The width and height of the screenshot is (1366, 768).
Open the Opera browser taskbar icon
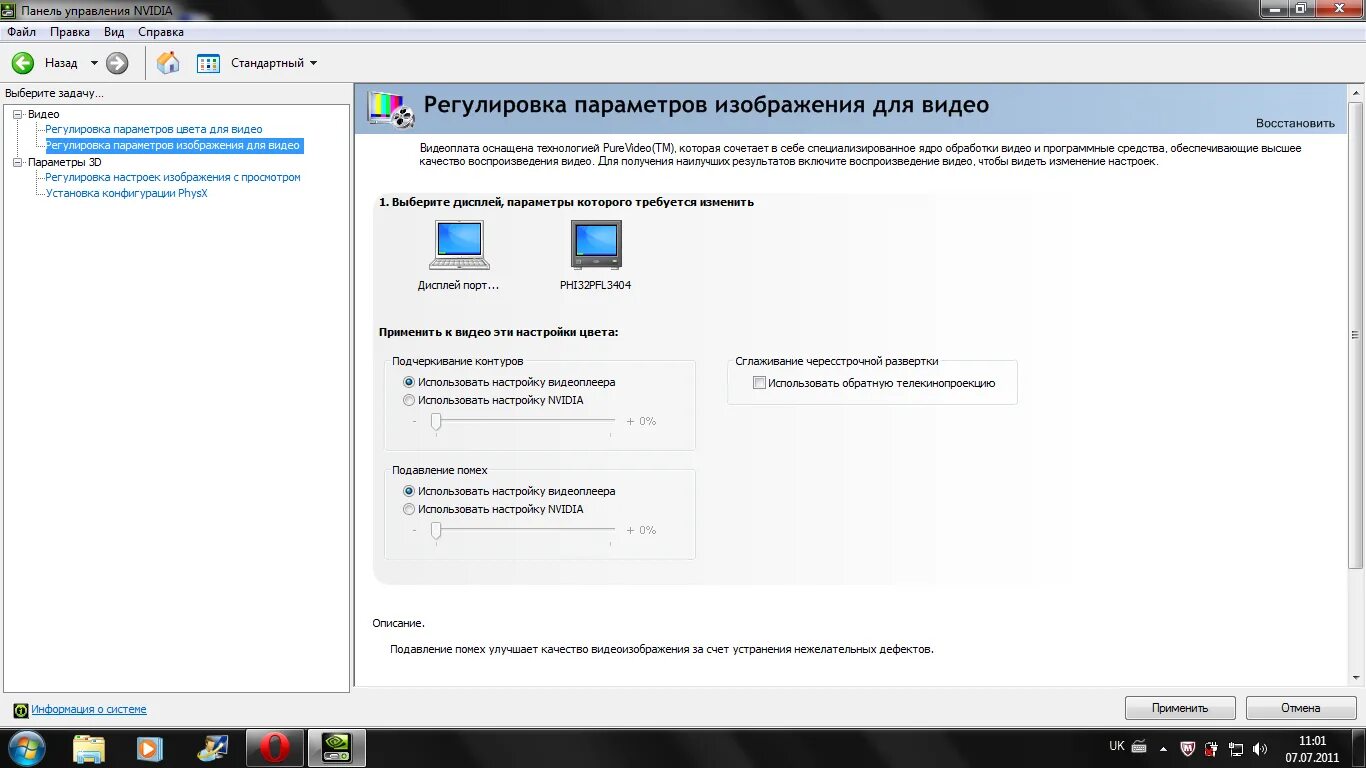[x=275, y=748]
